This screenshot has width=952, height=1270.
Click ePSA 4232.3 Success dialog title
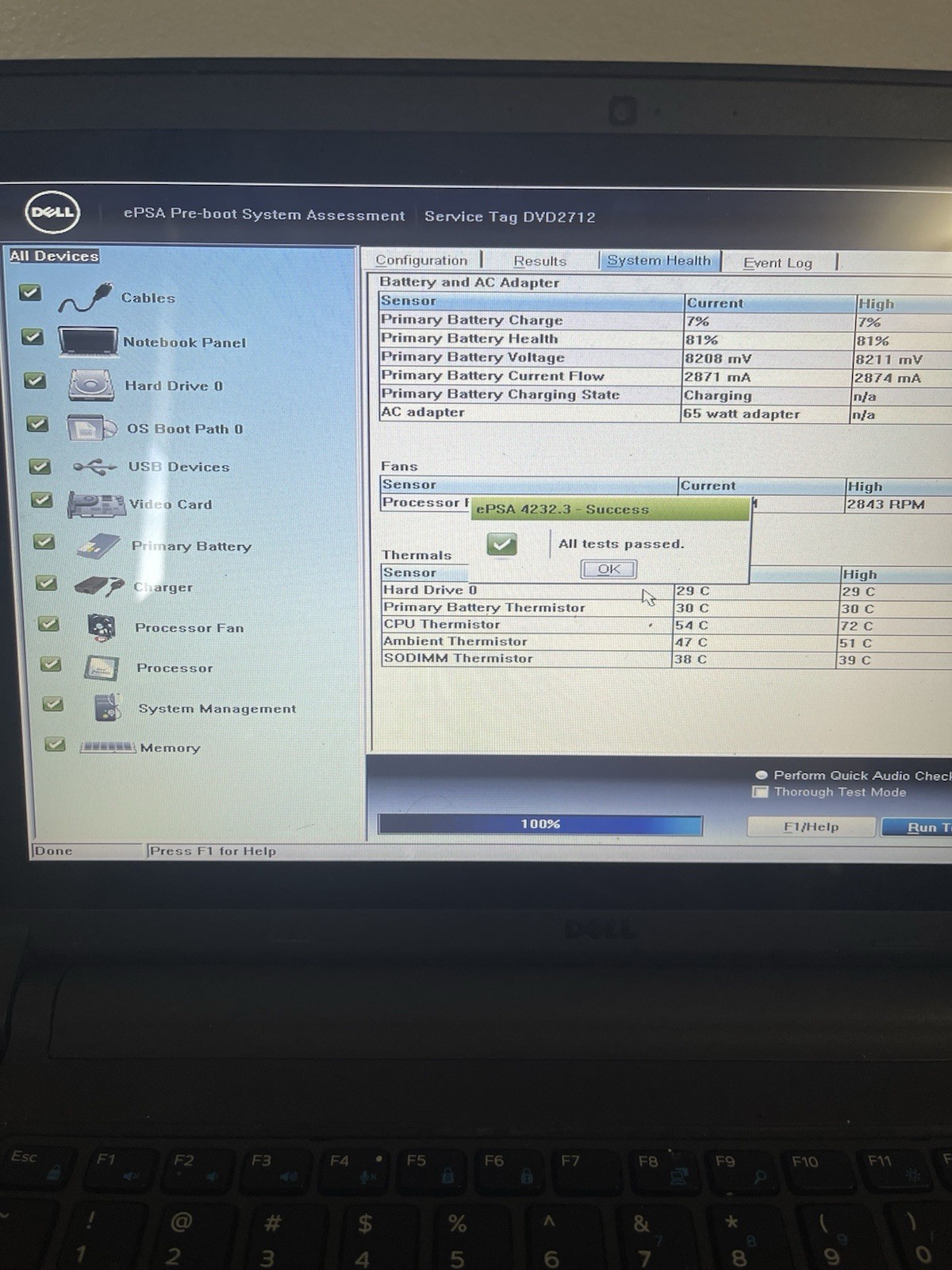click(562, 510)
